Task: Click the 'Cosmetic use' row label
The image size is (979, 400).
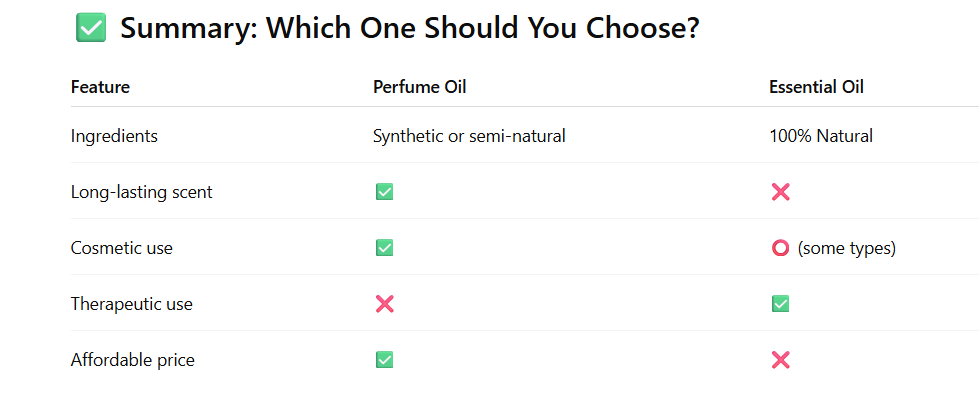Action: click(x=122, y=248)
